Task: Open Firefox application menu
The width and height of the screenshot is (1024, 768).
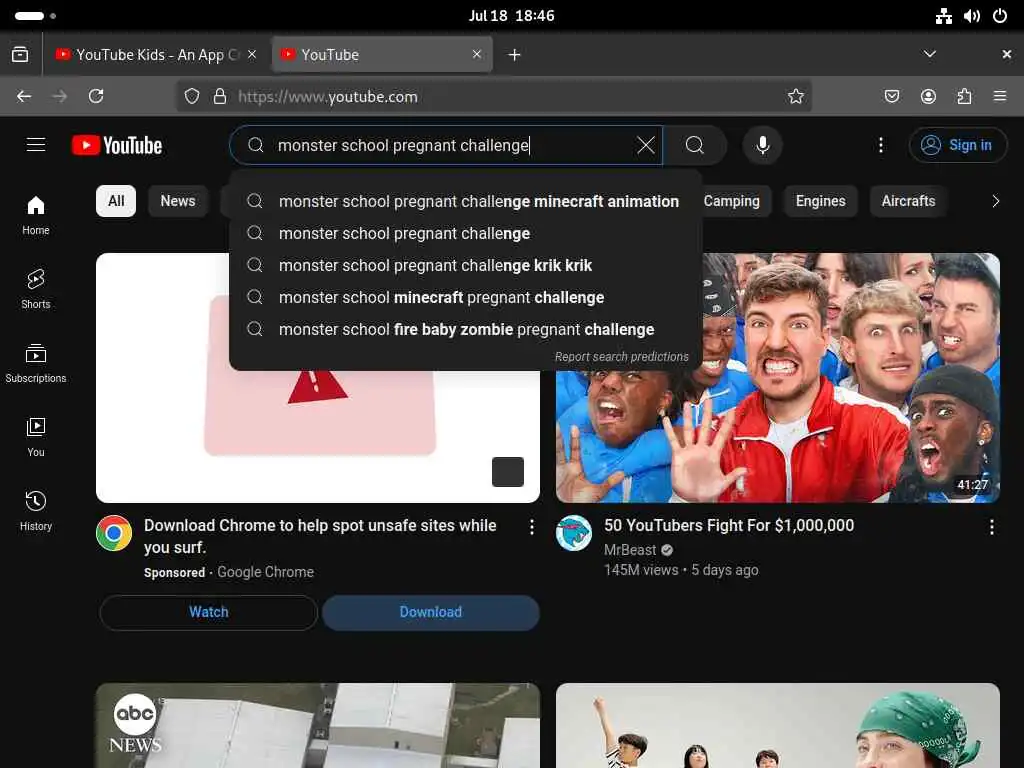Action: pos(1000,97)
